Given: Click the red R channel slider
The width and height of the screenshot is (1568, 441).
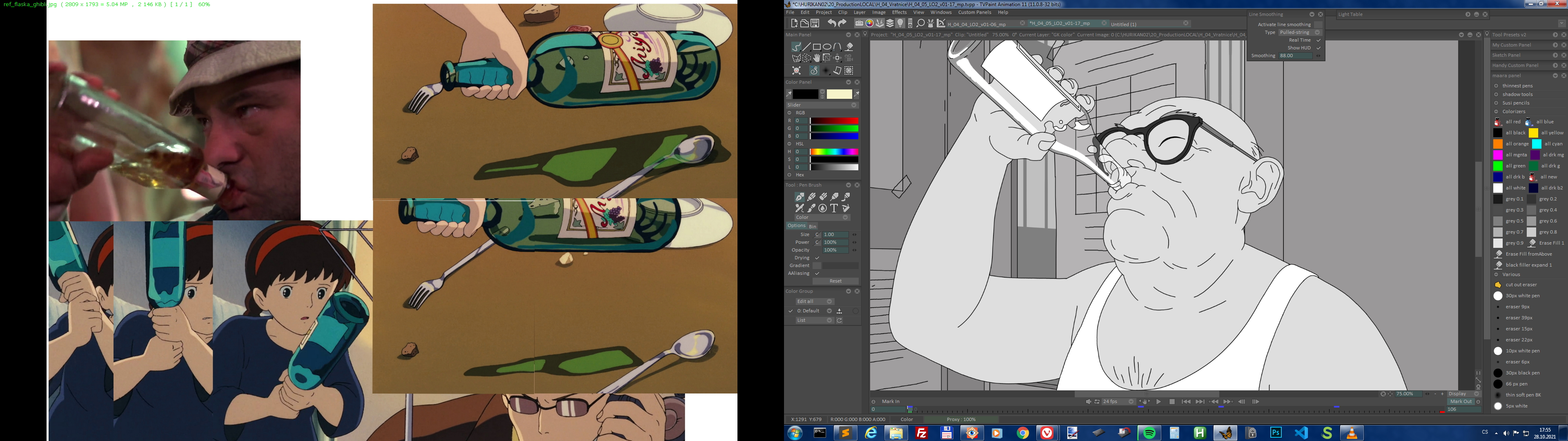Looking at the screenshot, I should tap(834, 120).
